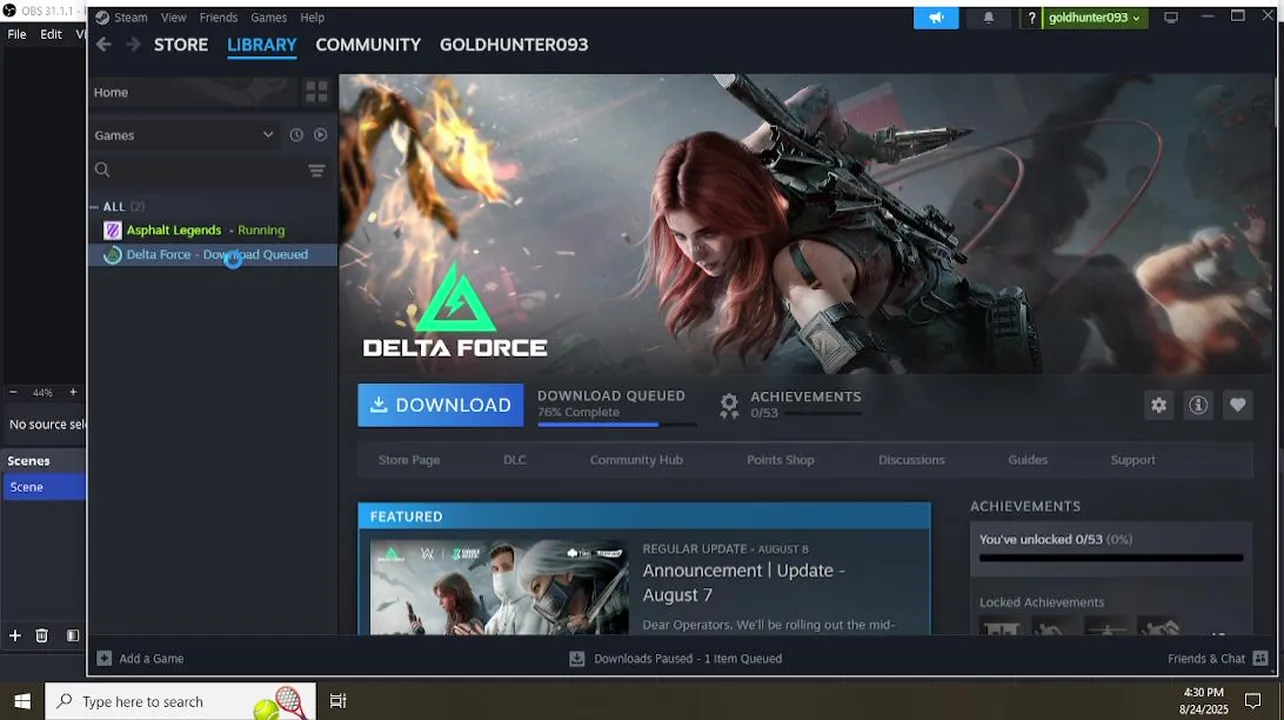Open the Delta Force Store Page link
This screenshot has width=1284, height=720.
point(409,460)
